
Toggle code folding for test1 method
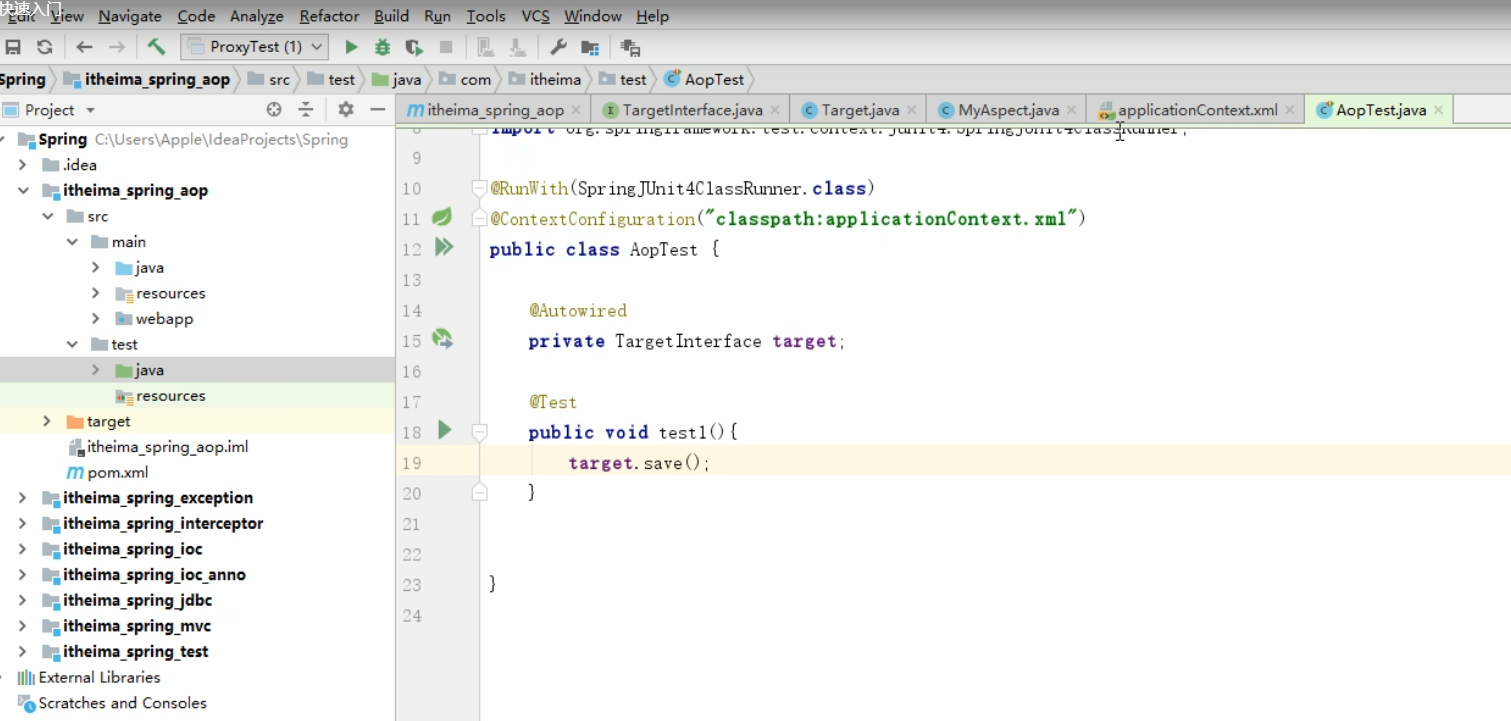coord(479,432)
